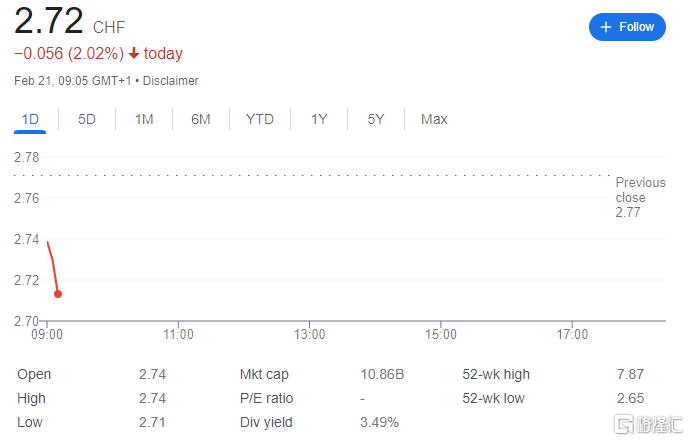
Task: Select the 1D chart tab
Action: [30, 119]
